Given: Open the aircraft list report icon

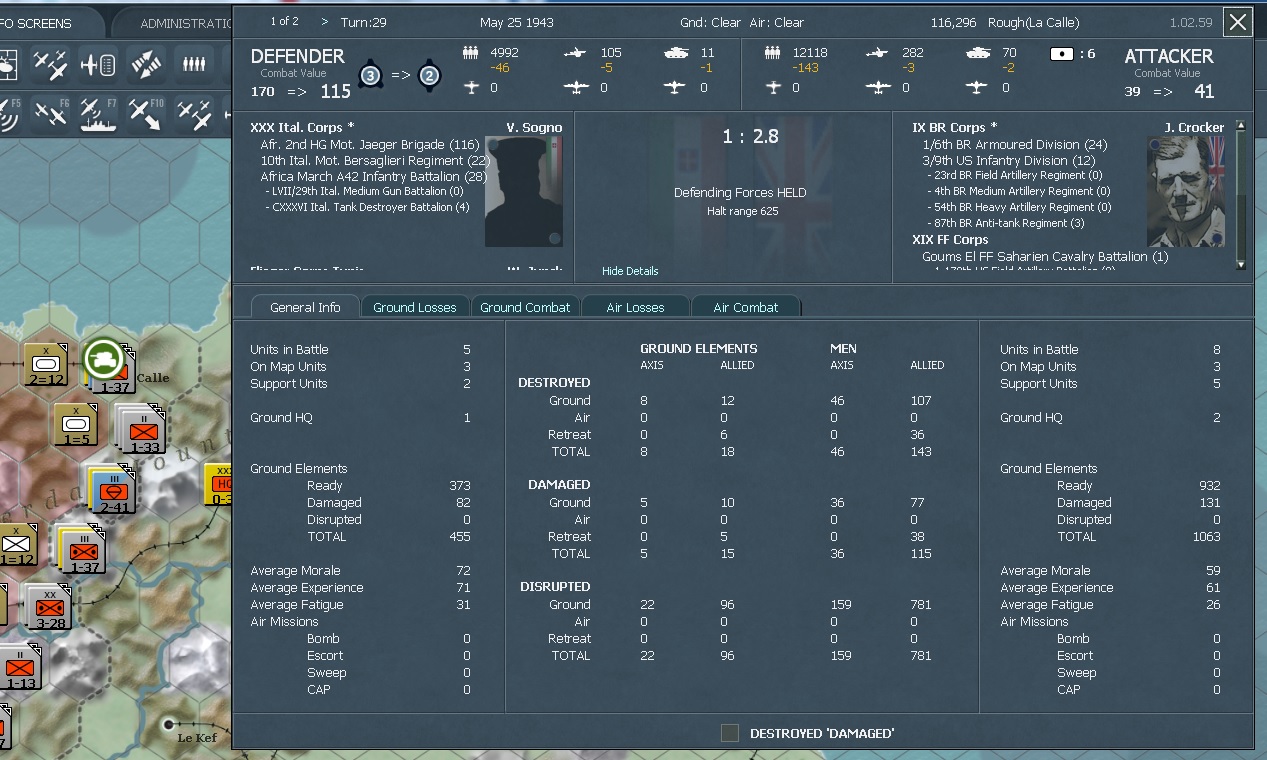Looking at the screenshot, I should pos(98,64).
